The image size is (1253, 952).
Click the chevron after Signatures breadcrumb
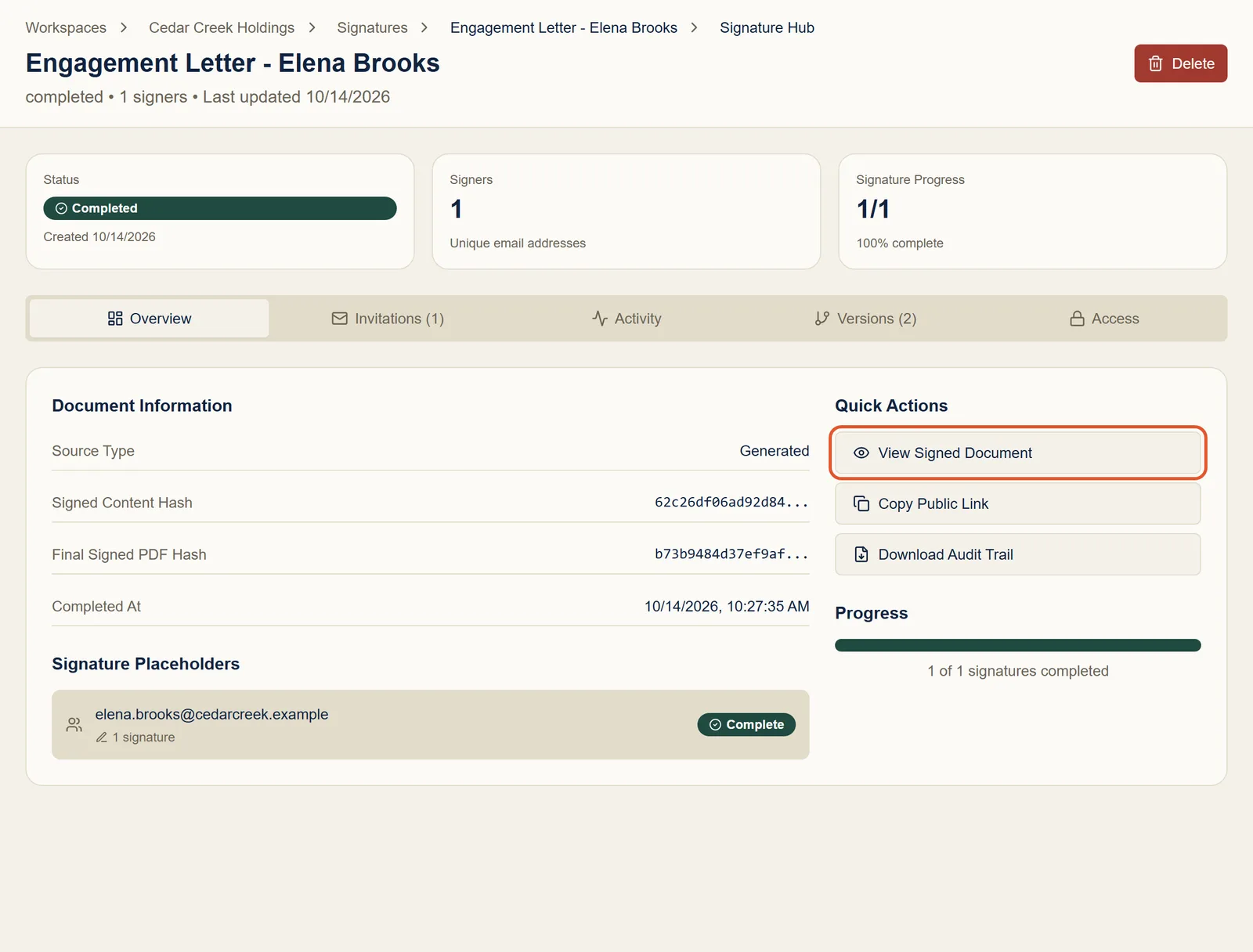click(x=424, y=27)
